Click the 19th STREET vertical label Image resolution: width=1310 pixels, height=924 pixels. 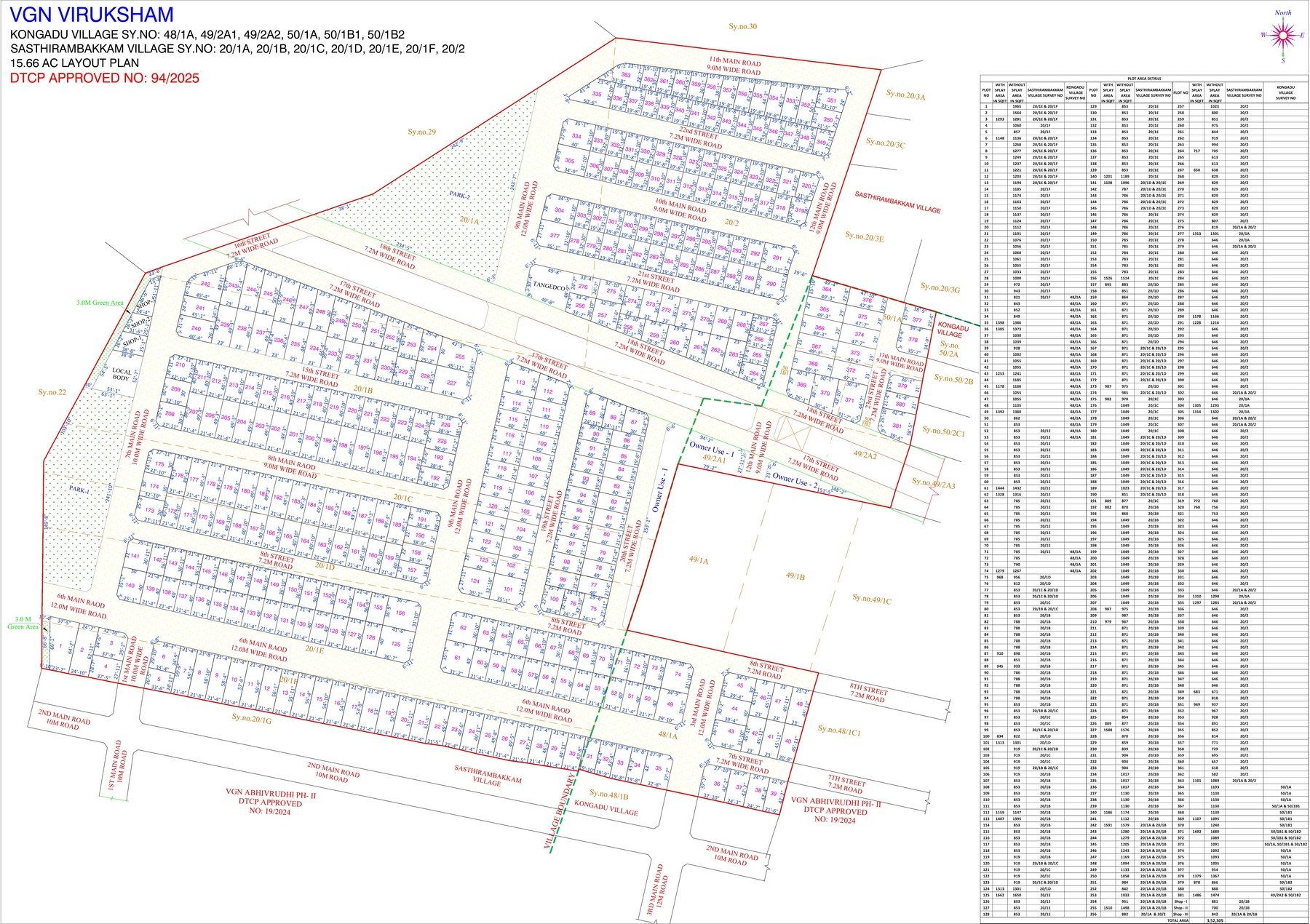pyautogui.click(x=553, y=516)
